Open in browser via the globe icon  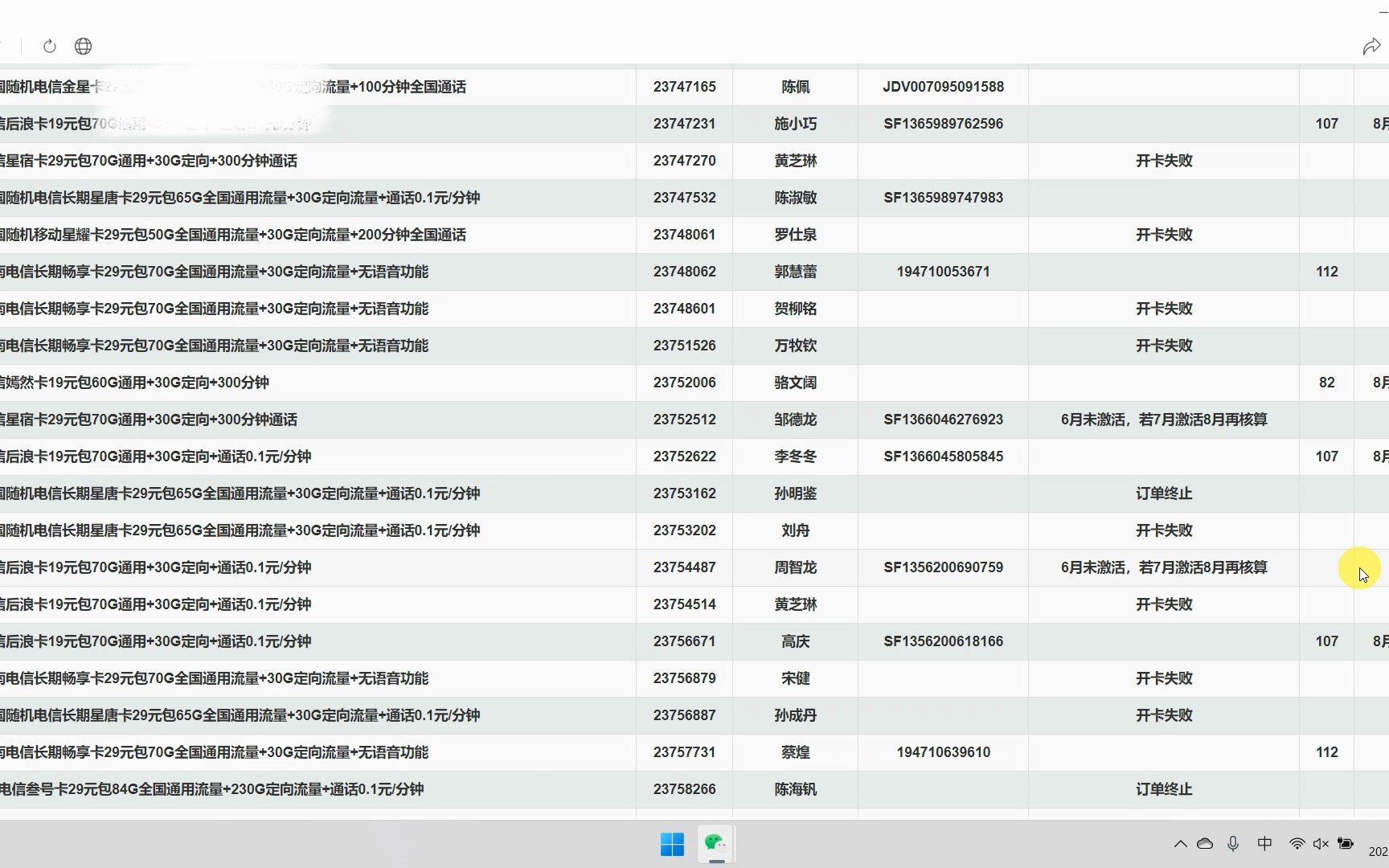[83, 47]
